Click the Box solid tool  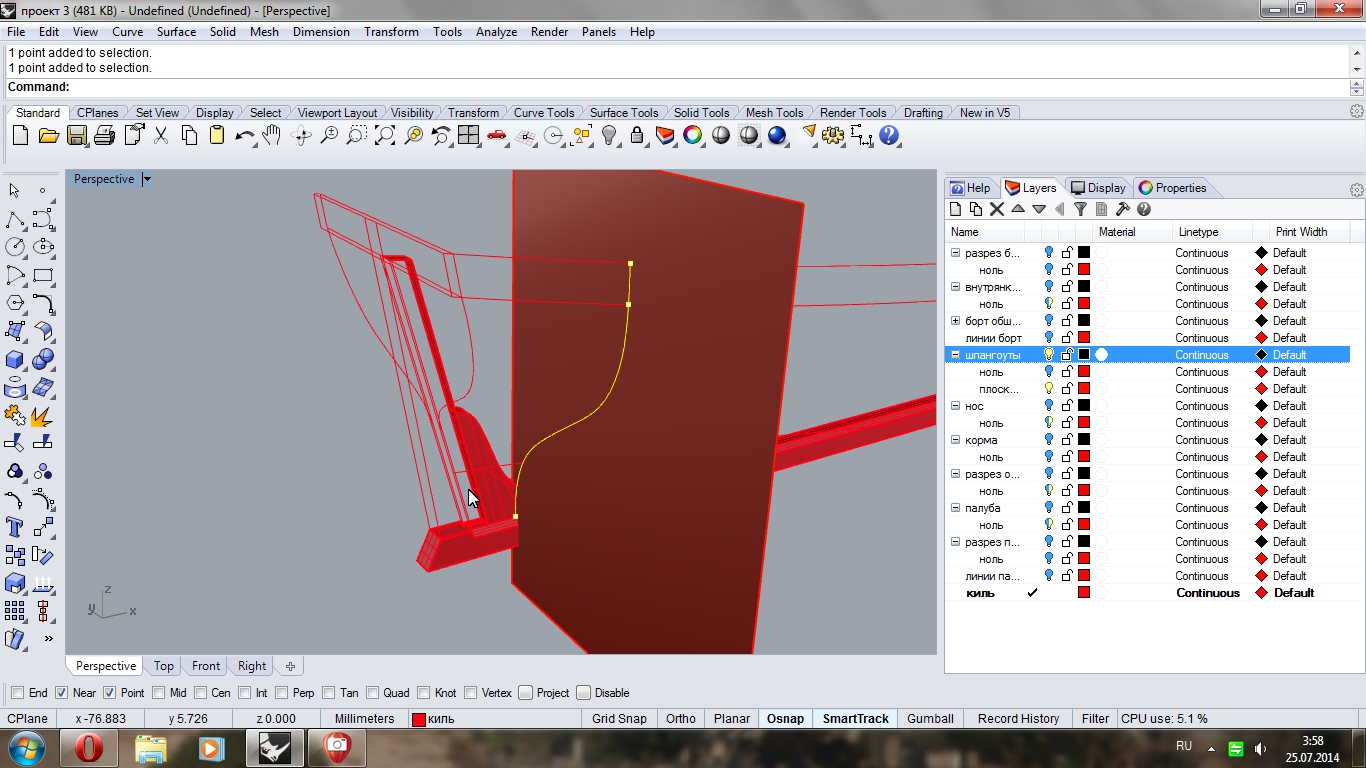click(15, 359)
